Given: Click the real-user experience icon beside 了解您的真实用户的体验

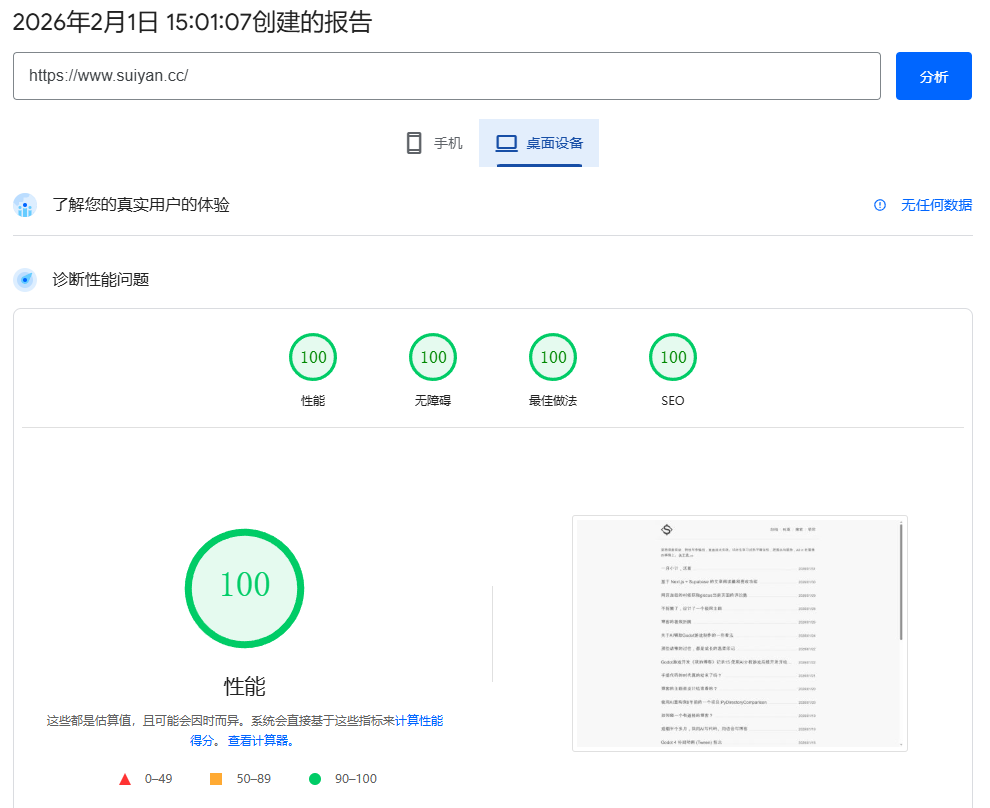Looking at the screenshot, I should pyautogui.click(x=25, y=206).
